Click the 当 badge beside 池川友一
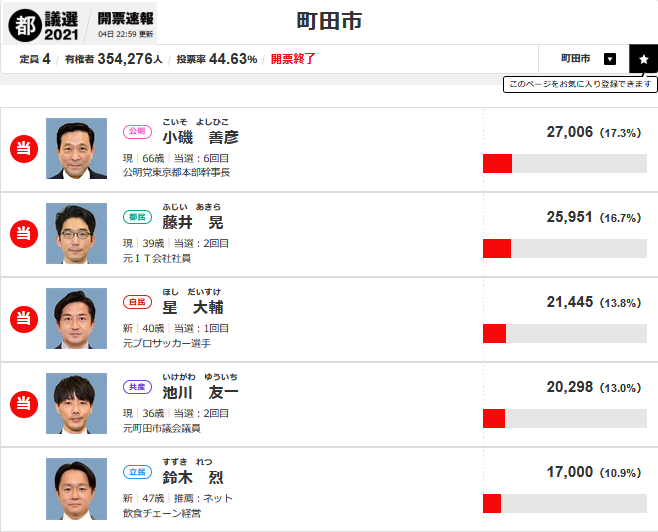This screenshot has width=658, height=532. (x=23, y=404)
